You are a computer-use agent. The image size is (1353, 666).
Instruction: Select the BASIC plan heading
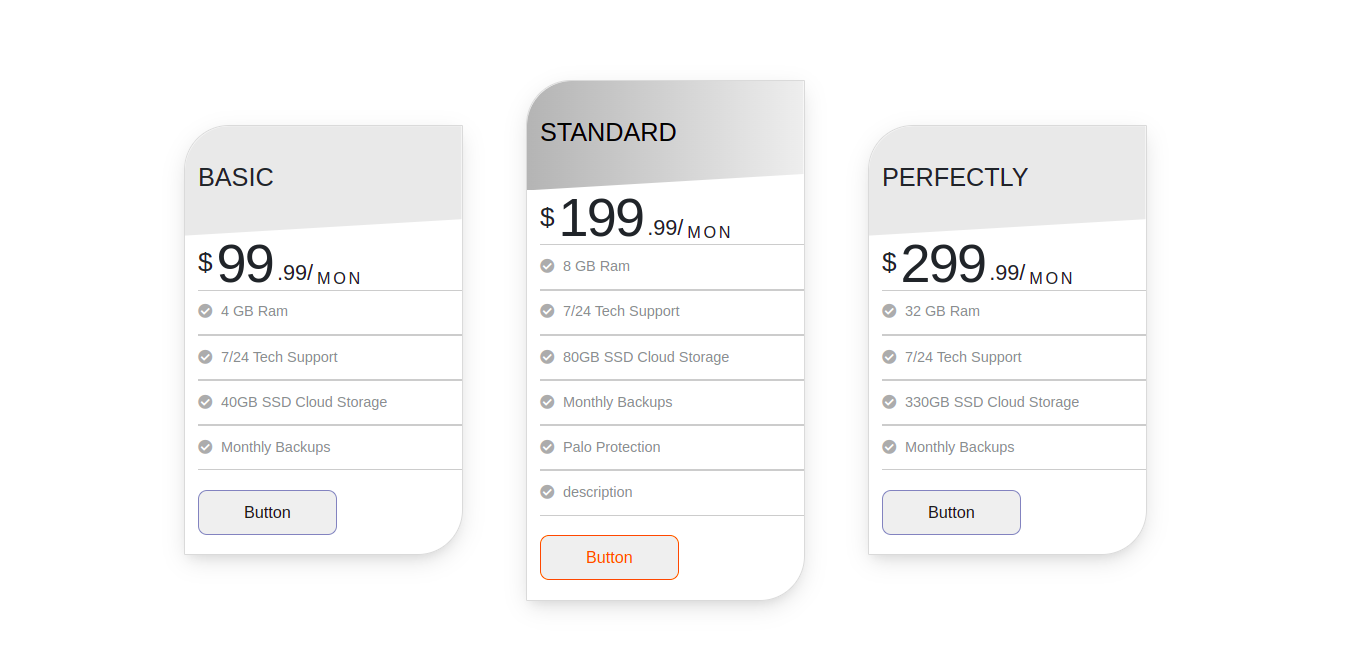[x=236, y=177]
